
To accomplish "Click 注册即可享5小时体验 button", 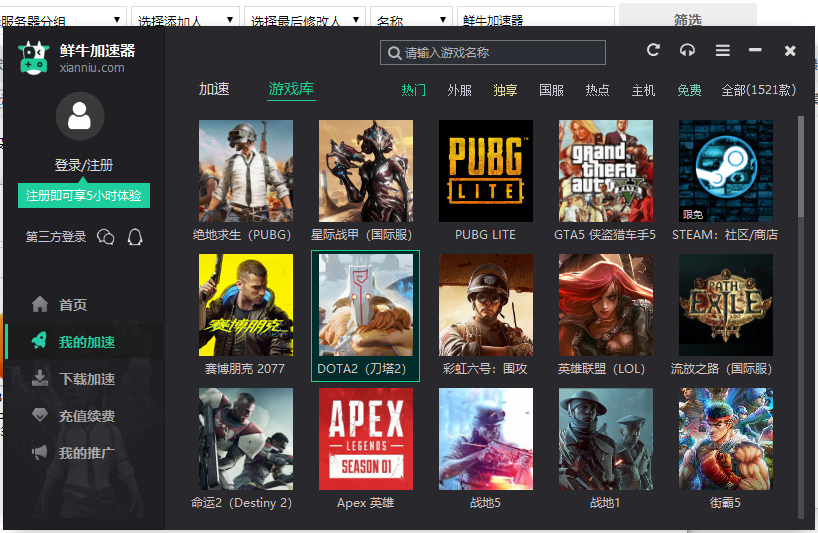I will (x=84, y=196).
